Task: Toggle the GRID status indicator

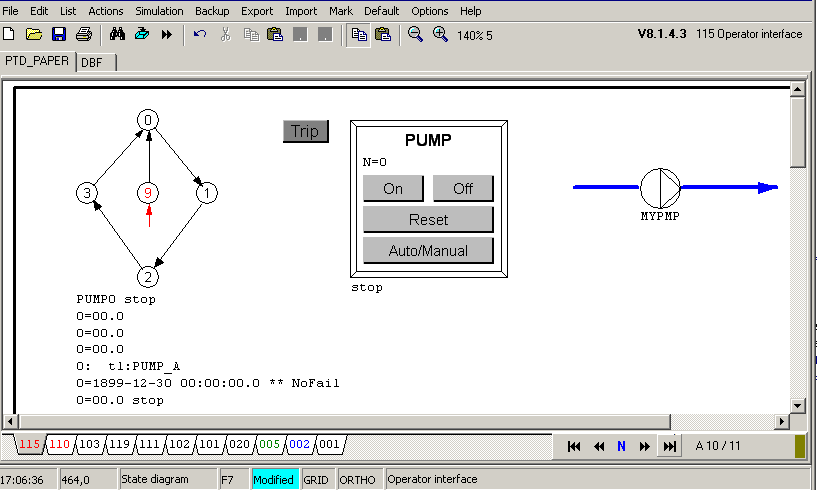Action: coord(316,480)
